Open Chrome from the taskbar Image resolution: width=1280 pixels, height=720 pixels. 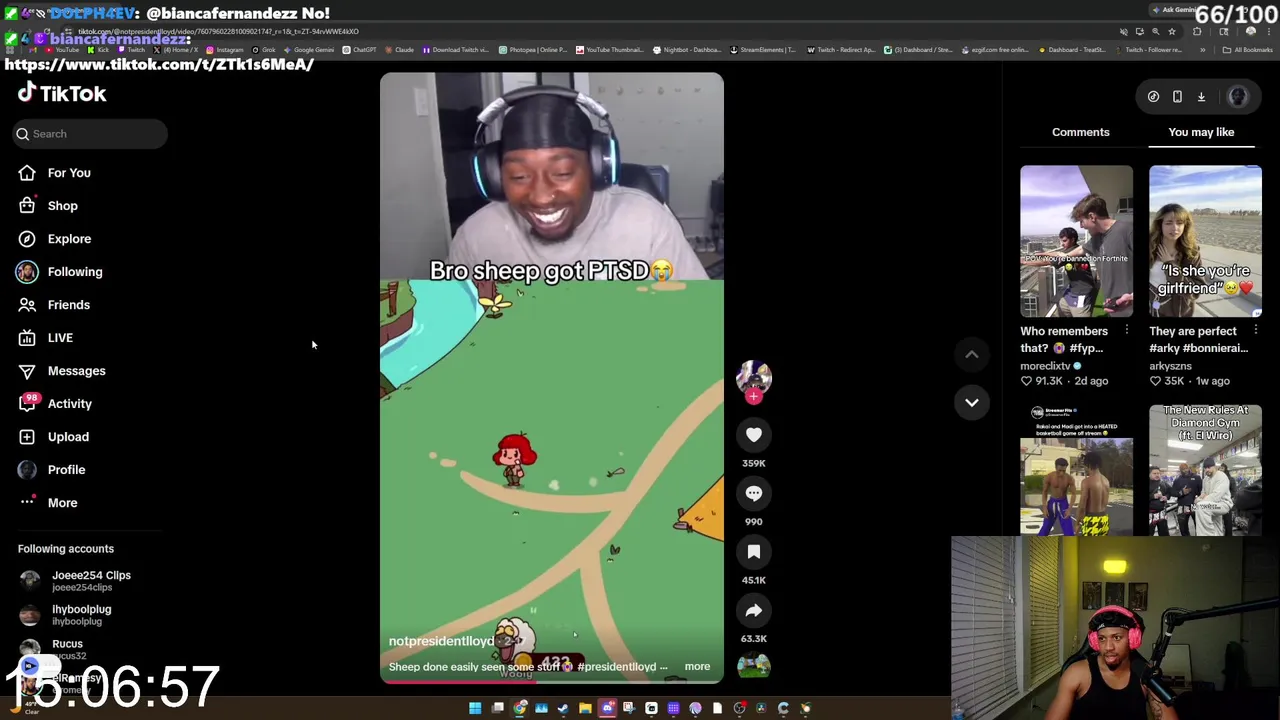519,708
